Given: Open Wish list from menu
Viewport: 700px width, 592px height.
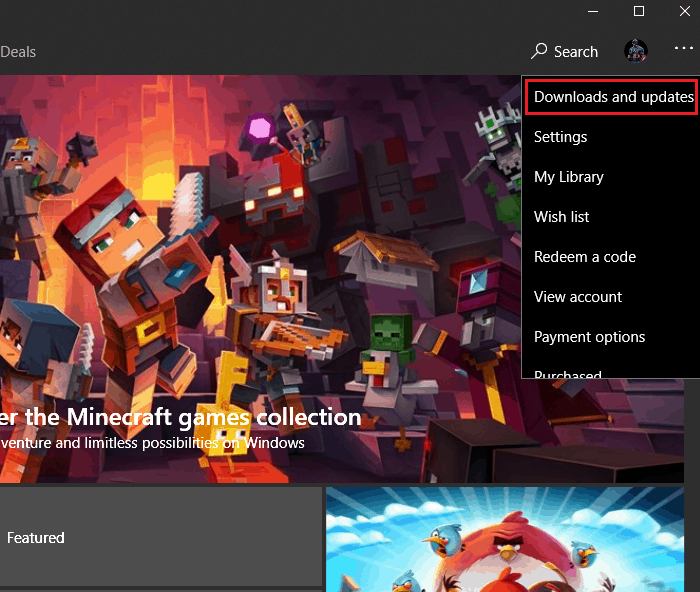Looking at the screenshot, I should click(611, 217).
